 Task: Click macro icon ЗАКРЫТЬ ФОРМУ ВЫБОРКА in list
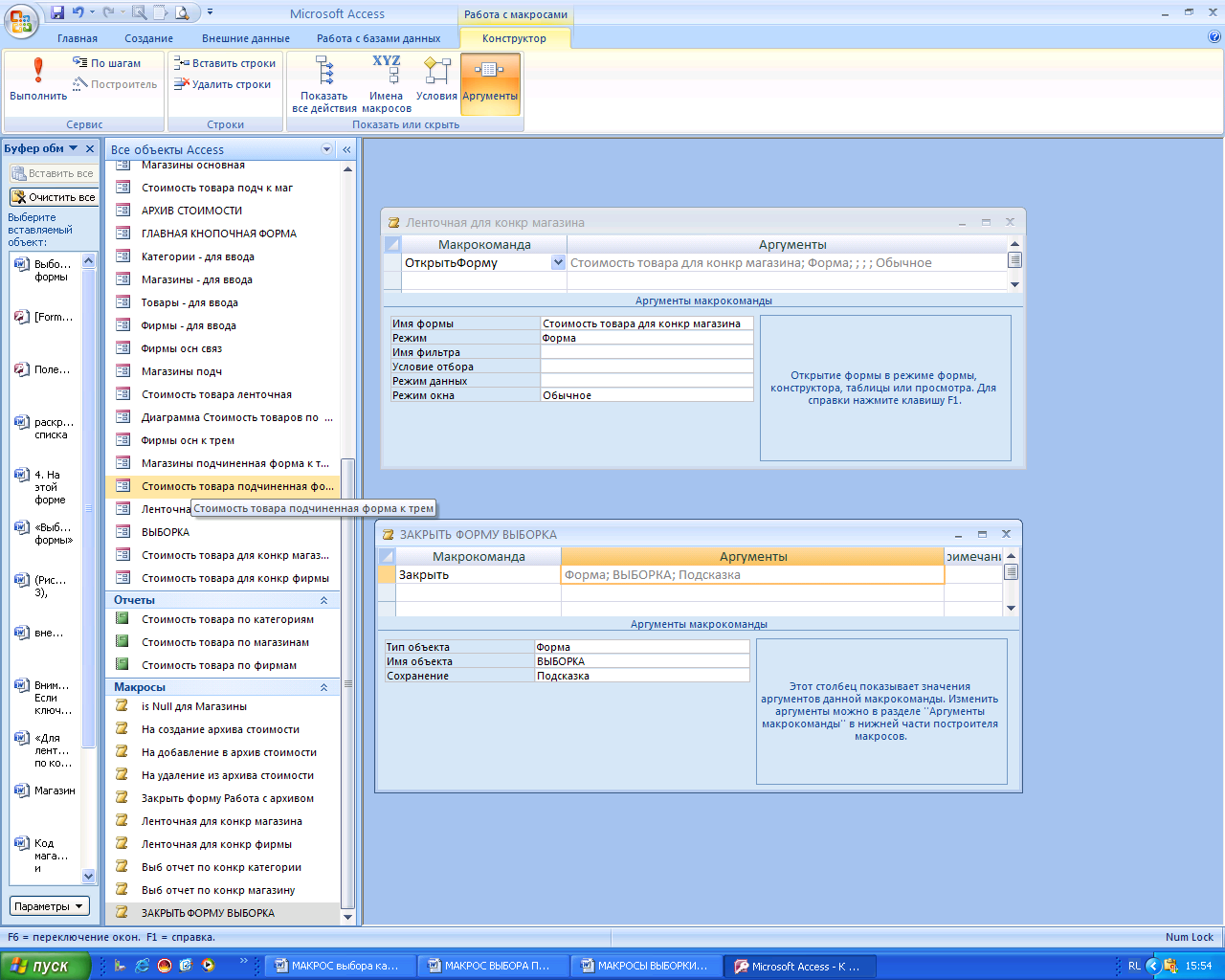[122, 912]
